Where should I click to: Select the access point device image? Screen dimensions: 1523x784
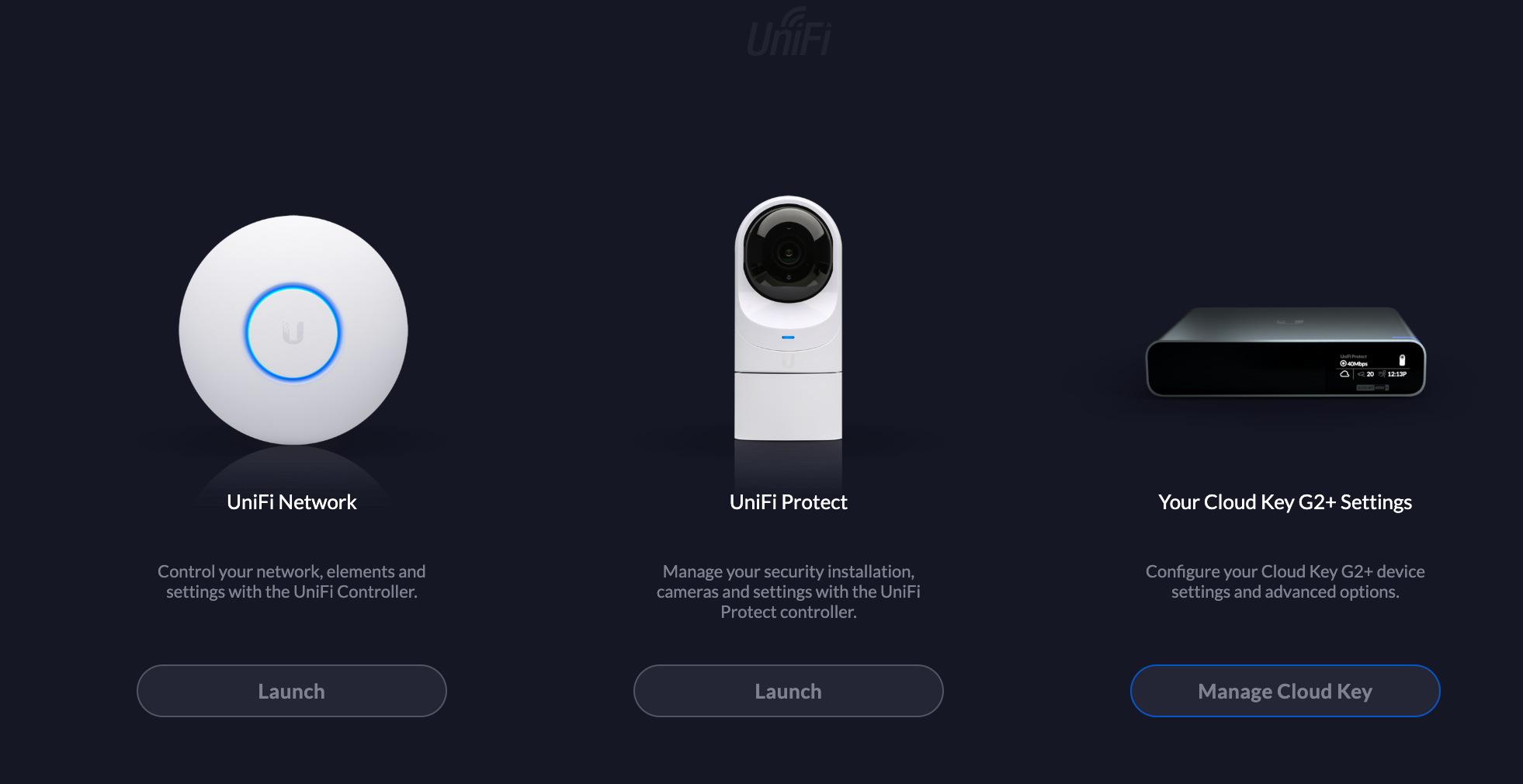point(293,330)
